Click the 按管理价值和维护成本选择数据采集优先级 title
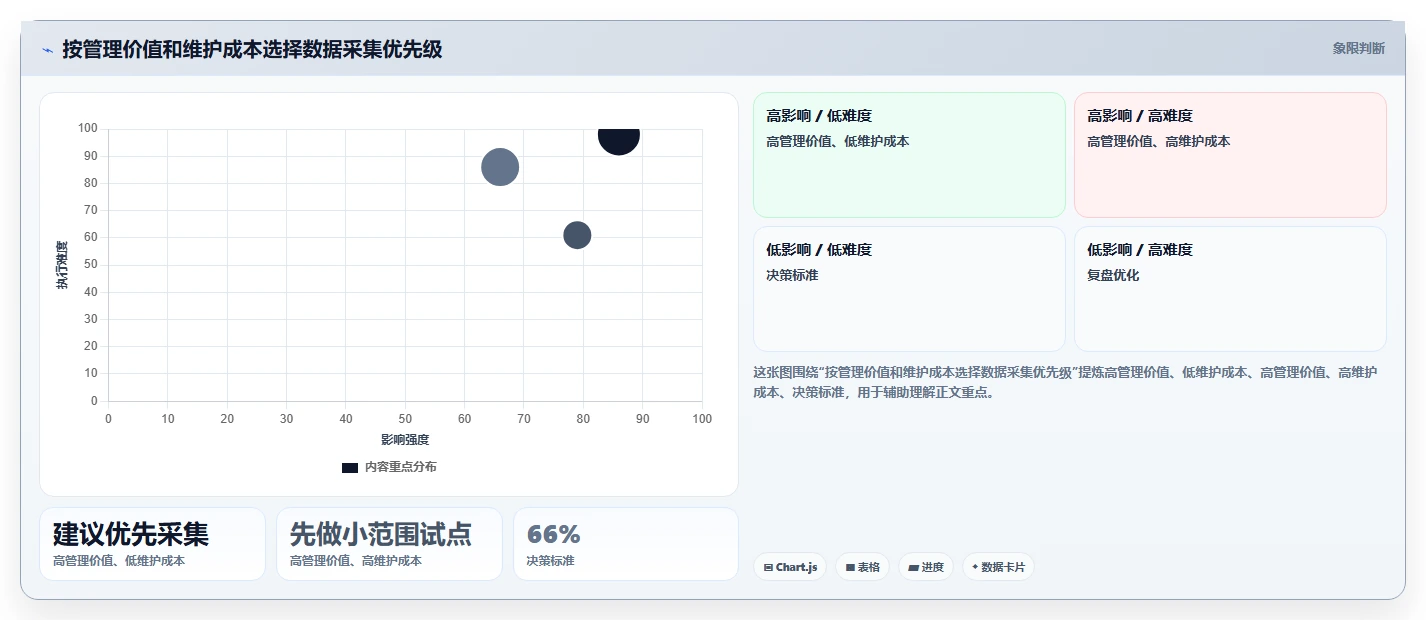Viewport: 1426px width, 620px height. [x=252, y=49]
